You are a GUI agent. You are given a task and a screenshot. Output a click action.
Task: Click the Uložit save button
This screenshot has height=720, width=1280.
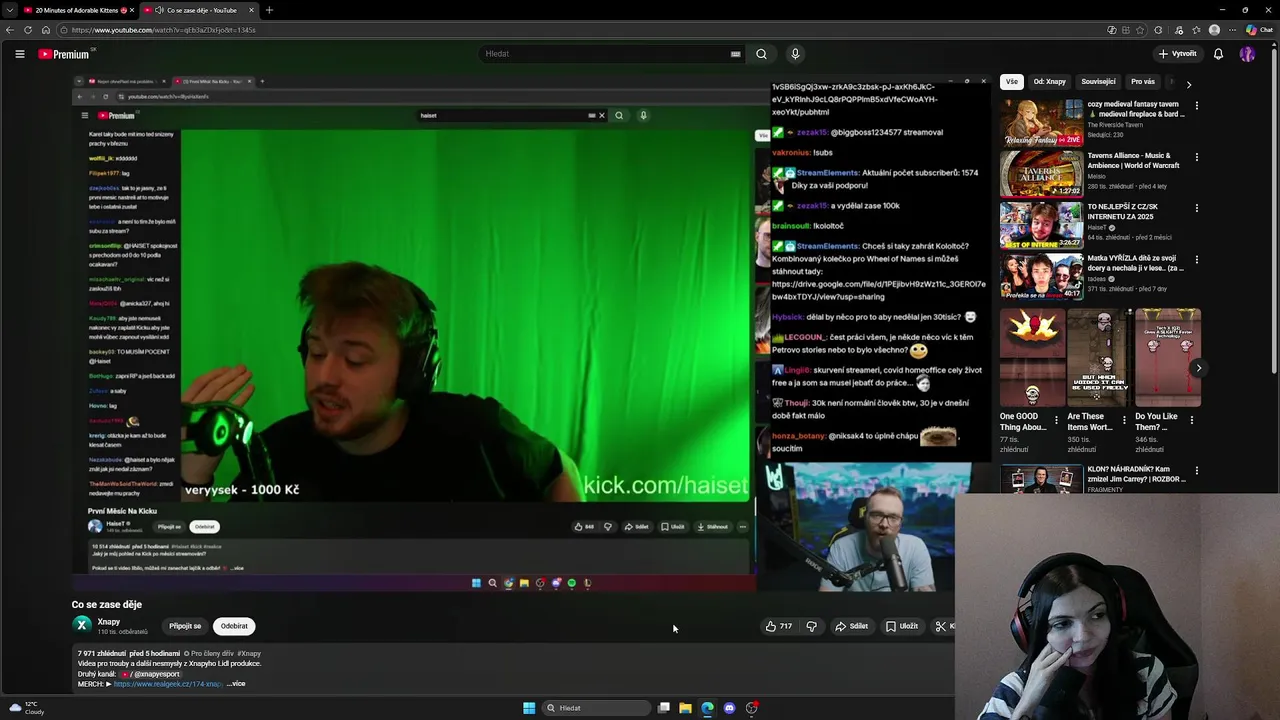pos(901,626)
